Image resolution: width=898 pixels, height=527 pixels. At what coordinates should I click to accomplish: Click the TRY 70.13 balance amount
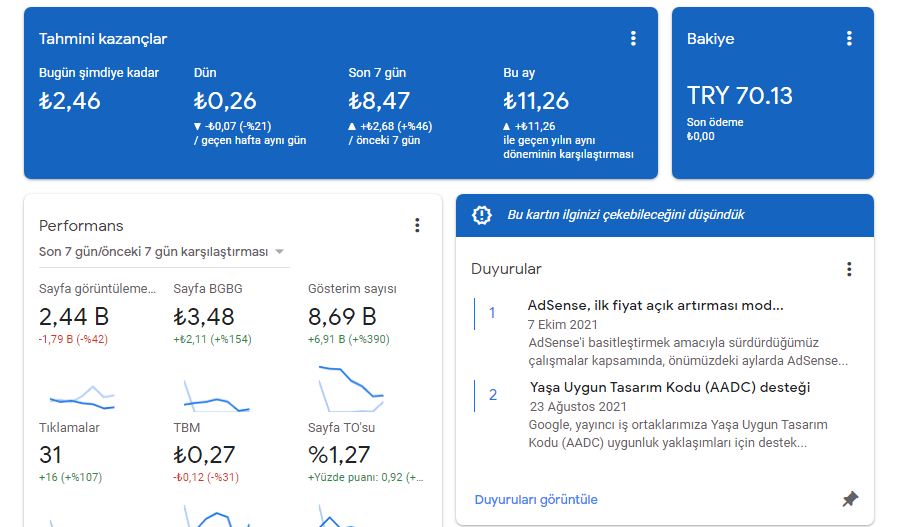739,96
